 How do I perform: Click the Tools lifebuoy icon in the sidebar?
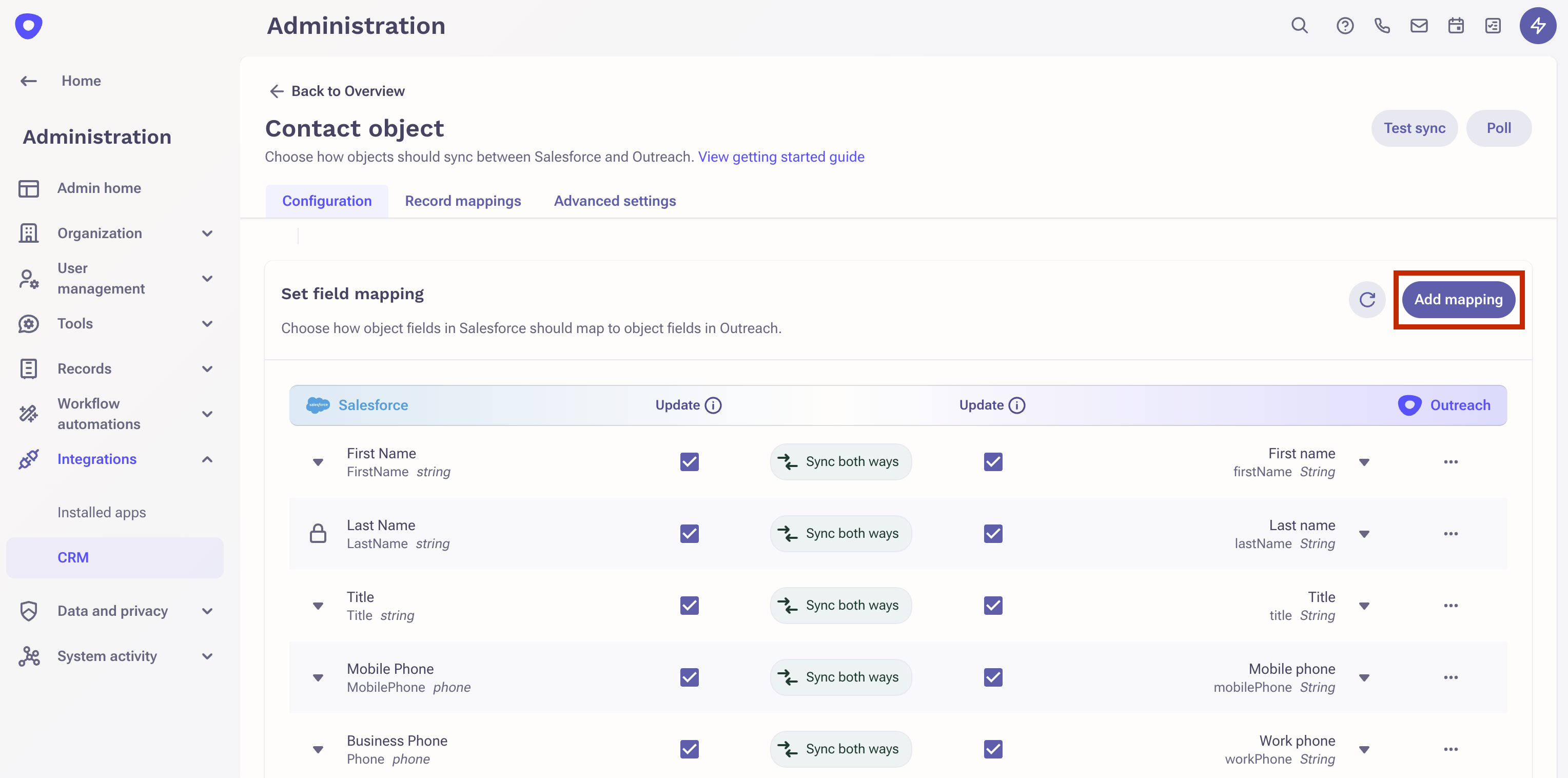pos(29,324)
